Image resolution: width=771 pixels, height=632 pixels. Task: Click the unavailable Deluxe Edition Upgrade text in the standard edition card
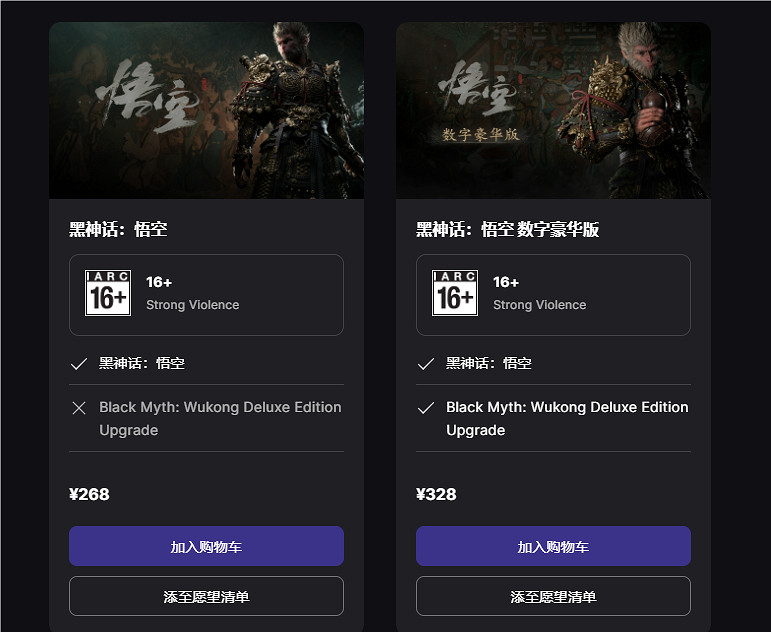point(220,418)
